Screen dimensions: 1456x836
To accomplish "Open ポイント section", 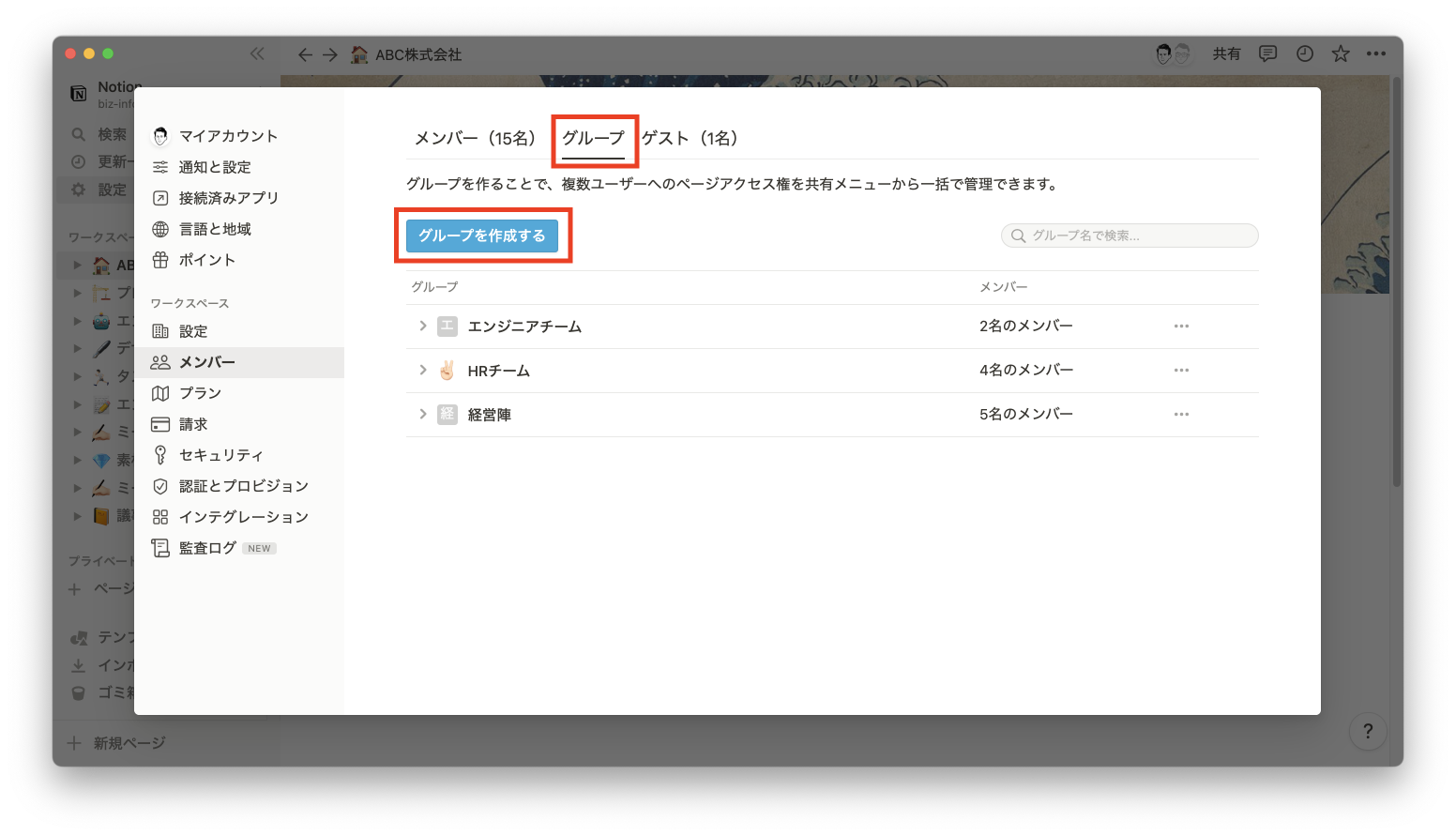I will coord(239,260).
